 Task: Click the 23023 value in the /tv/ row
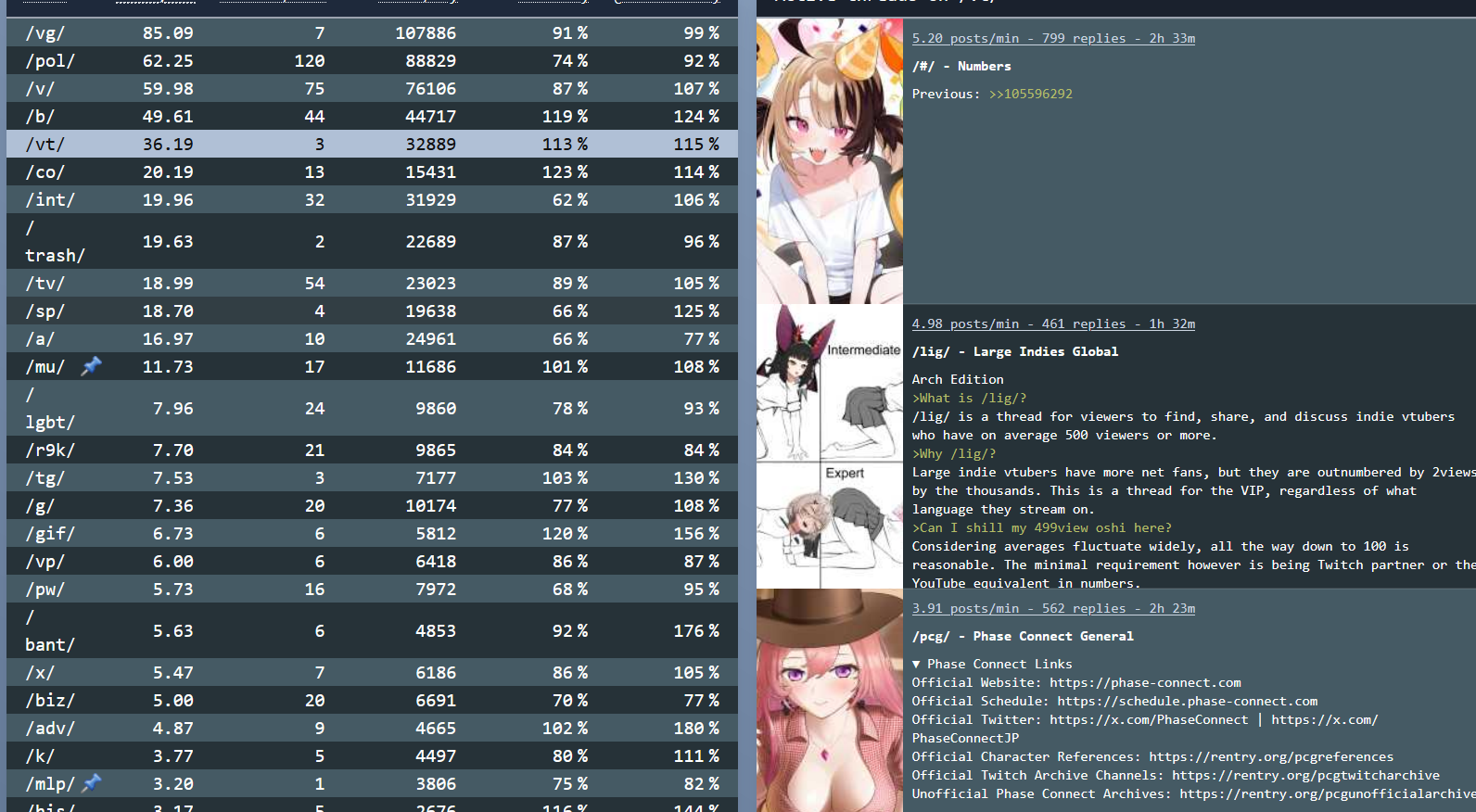click(430, 283)
